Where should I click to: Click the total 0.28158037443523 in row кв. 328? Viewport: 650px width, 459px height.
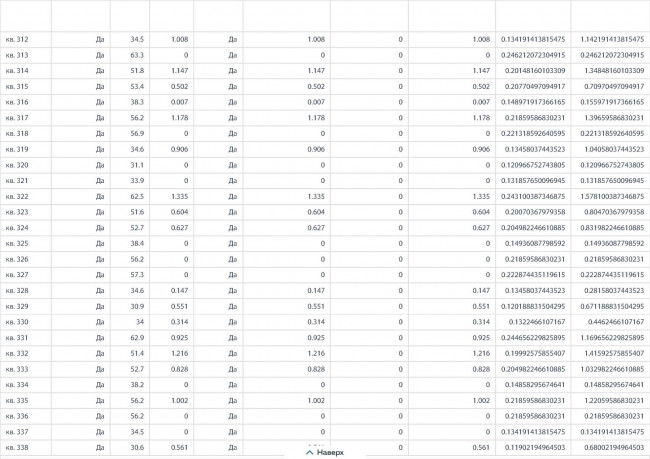click(614, 291)
